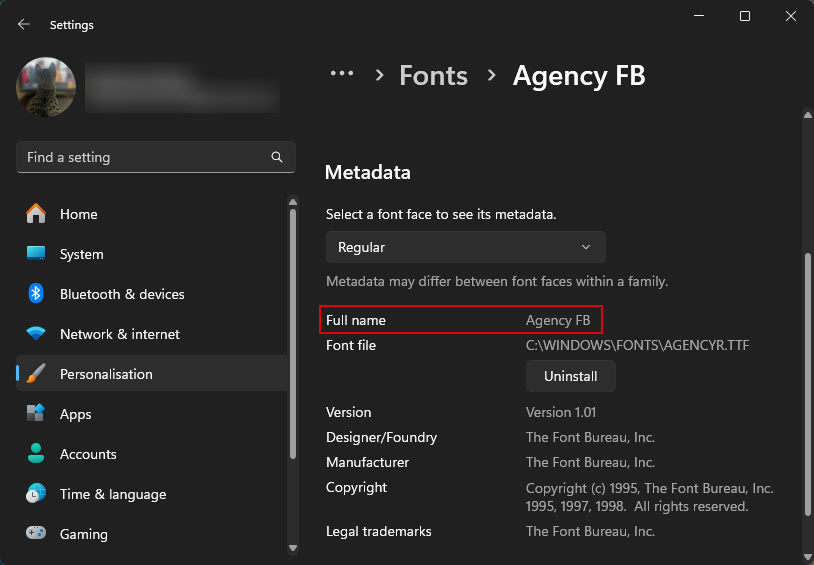Select the Network & internet Wi-Fi icon
814x565 pixels.
(x=36, y=334)
